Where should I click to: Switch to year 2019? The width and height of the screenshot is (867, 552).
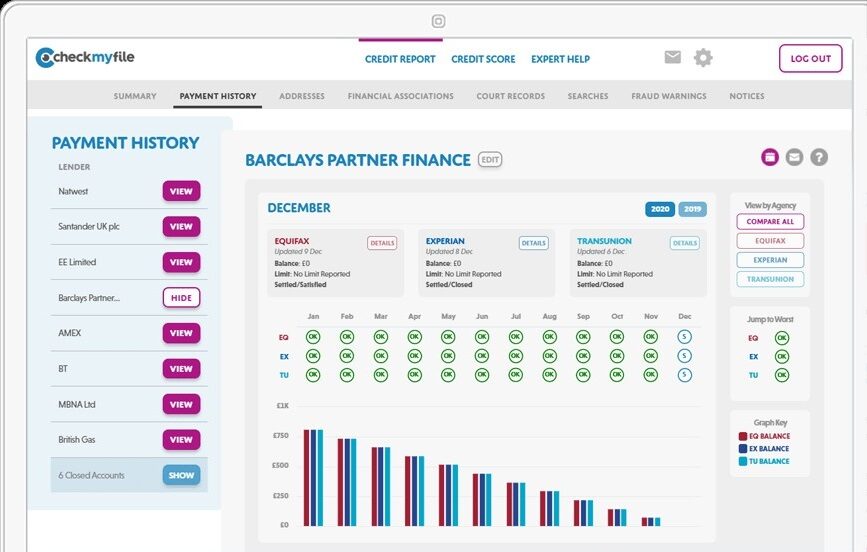click(692, 209)
